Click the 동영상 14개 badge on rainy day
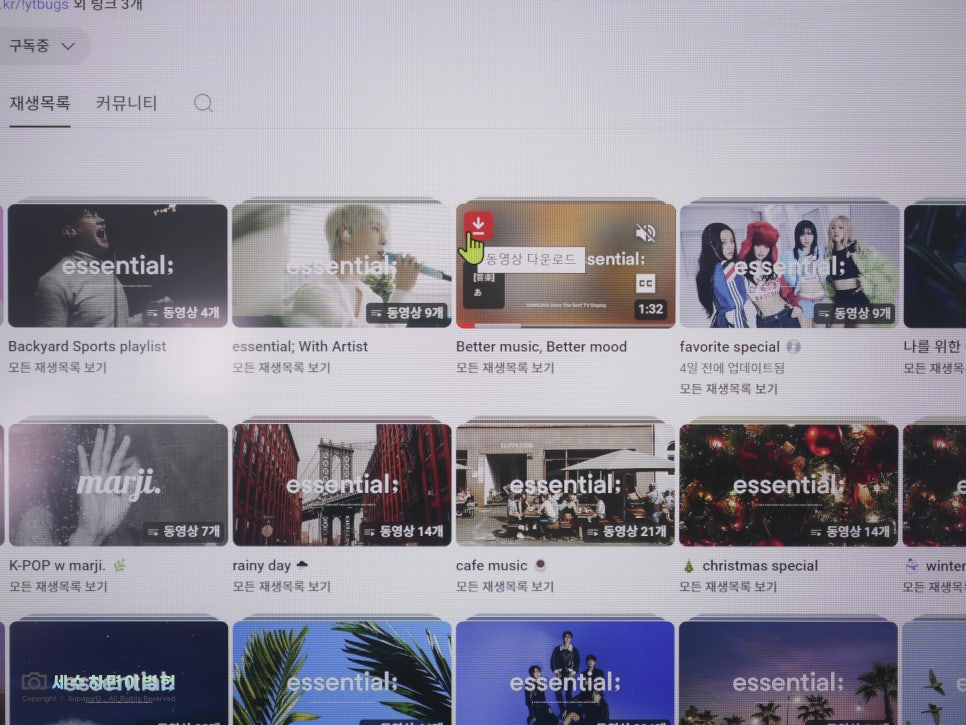The image size is (966, 725). (404, 532)
